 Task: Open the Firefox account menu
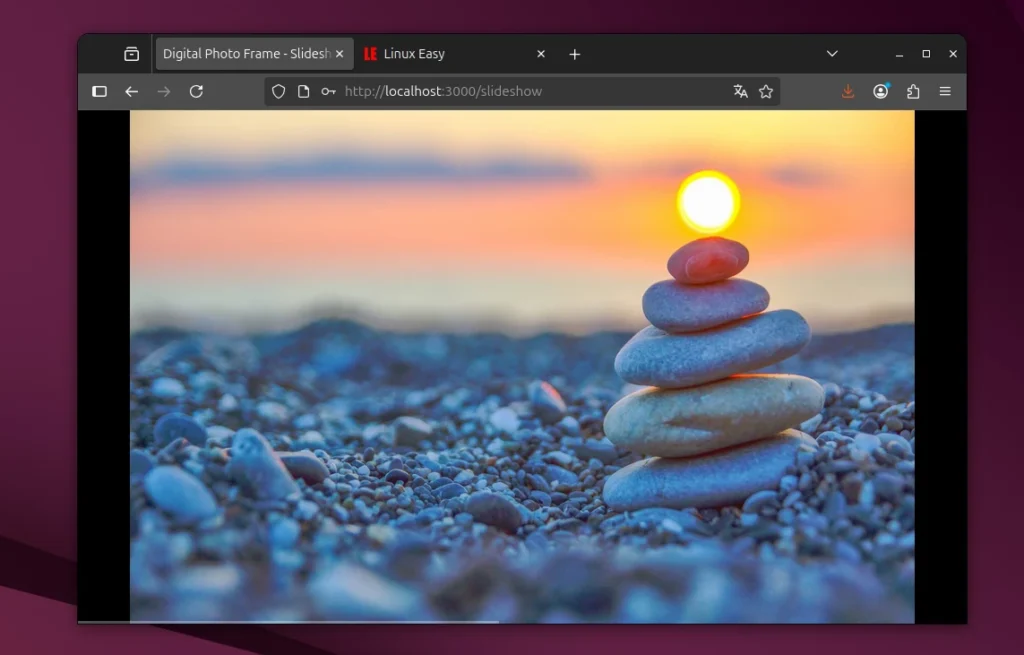(880, 91)
